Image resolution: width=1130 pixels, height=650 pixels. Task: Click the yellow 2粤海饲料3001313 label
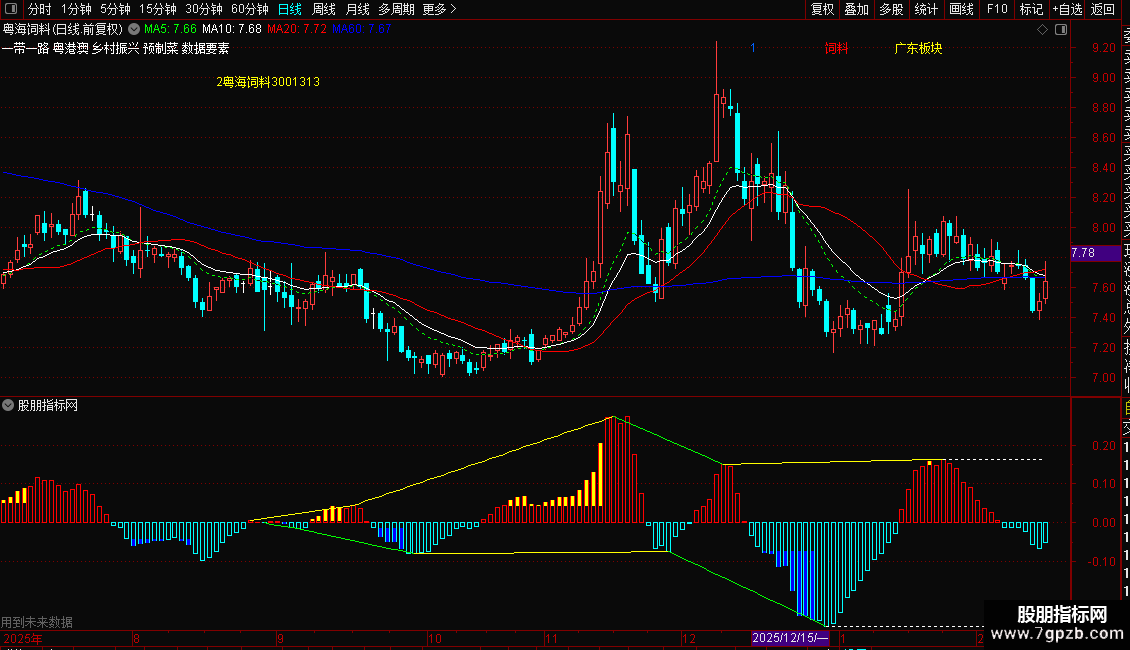coord(267,81)
